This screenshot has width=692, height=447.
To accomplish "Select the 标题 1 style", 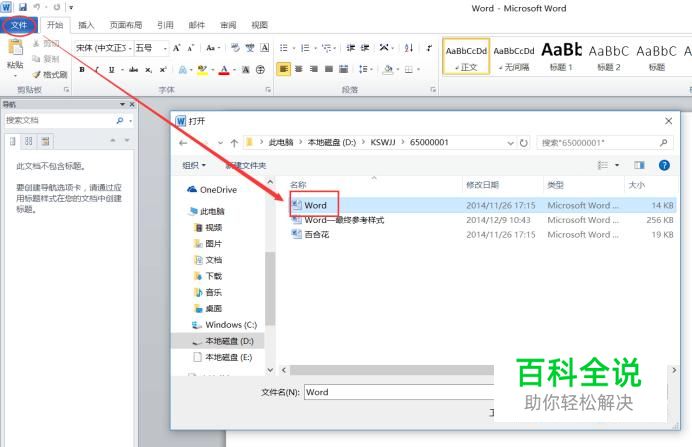I will point(561,56).
